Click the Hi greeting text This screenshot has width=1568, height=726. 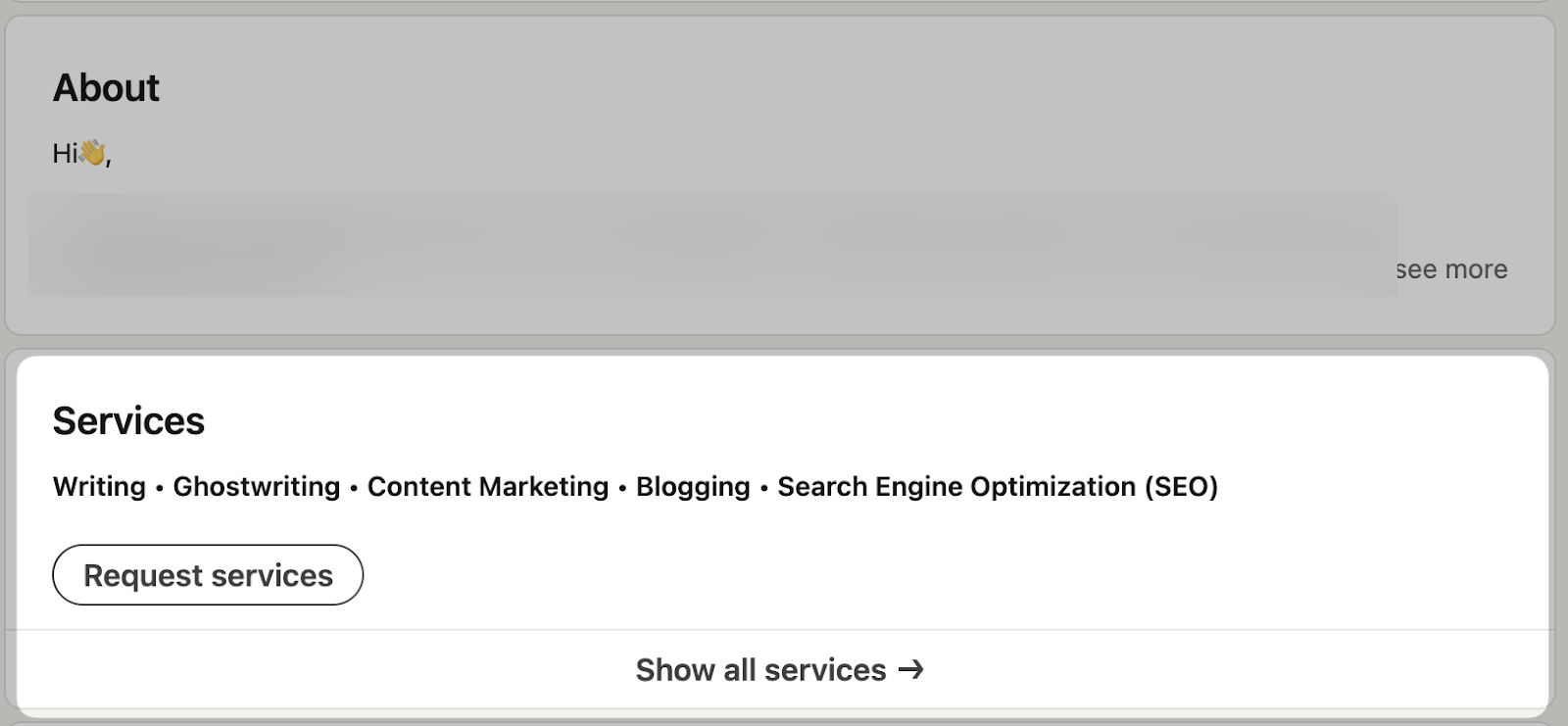click(x=65, y=153)
